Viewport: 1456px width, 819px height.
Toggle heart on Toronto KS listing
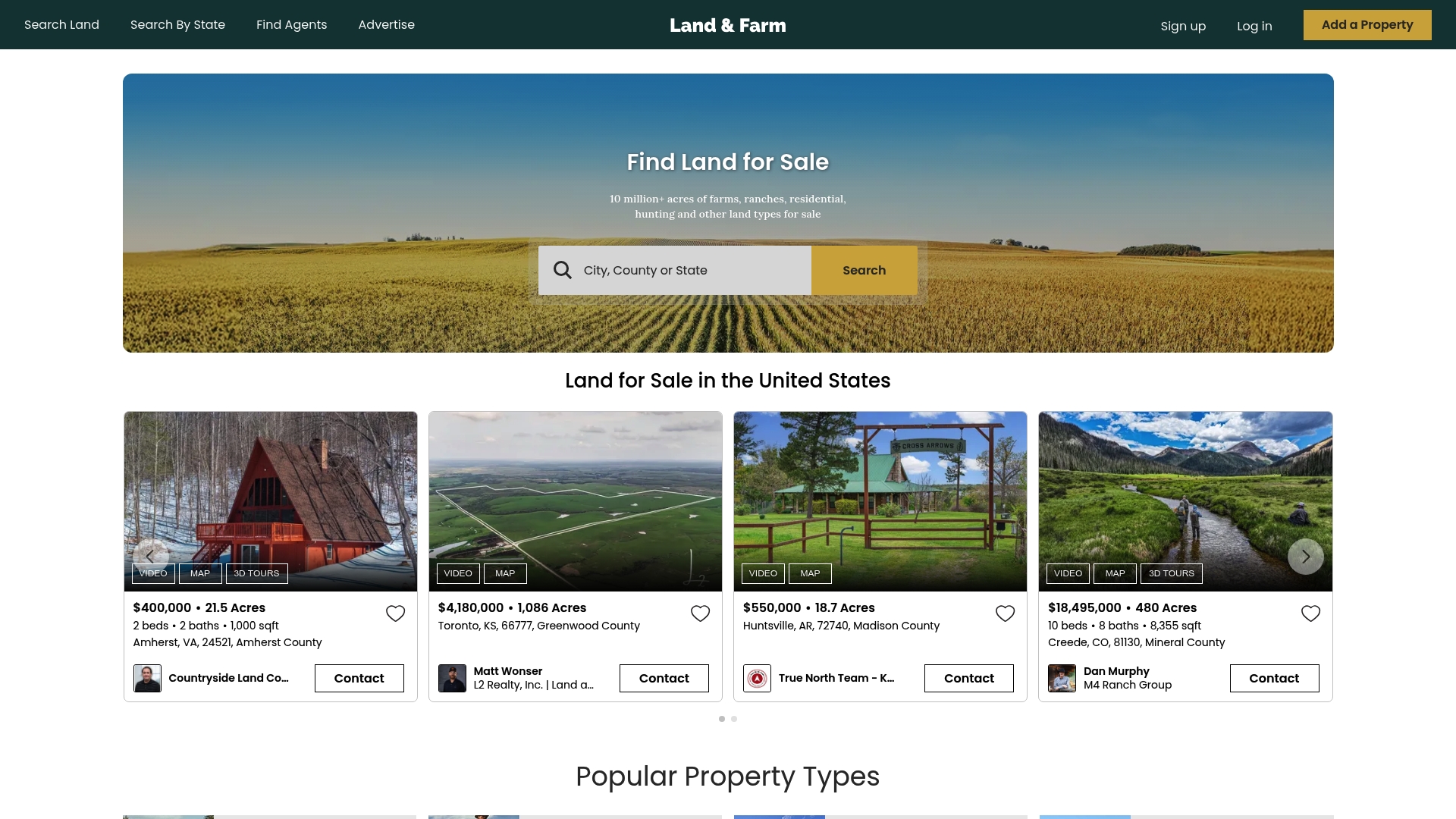click(x=700, y=613)
